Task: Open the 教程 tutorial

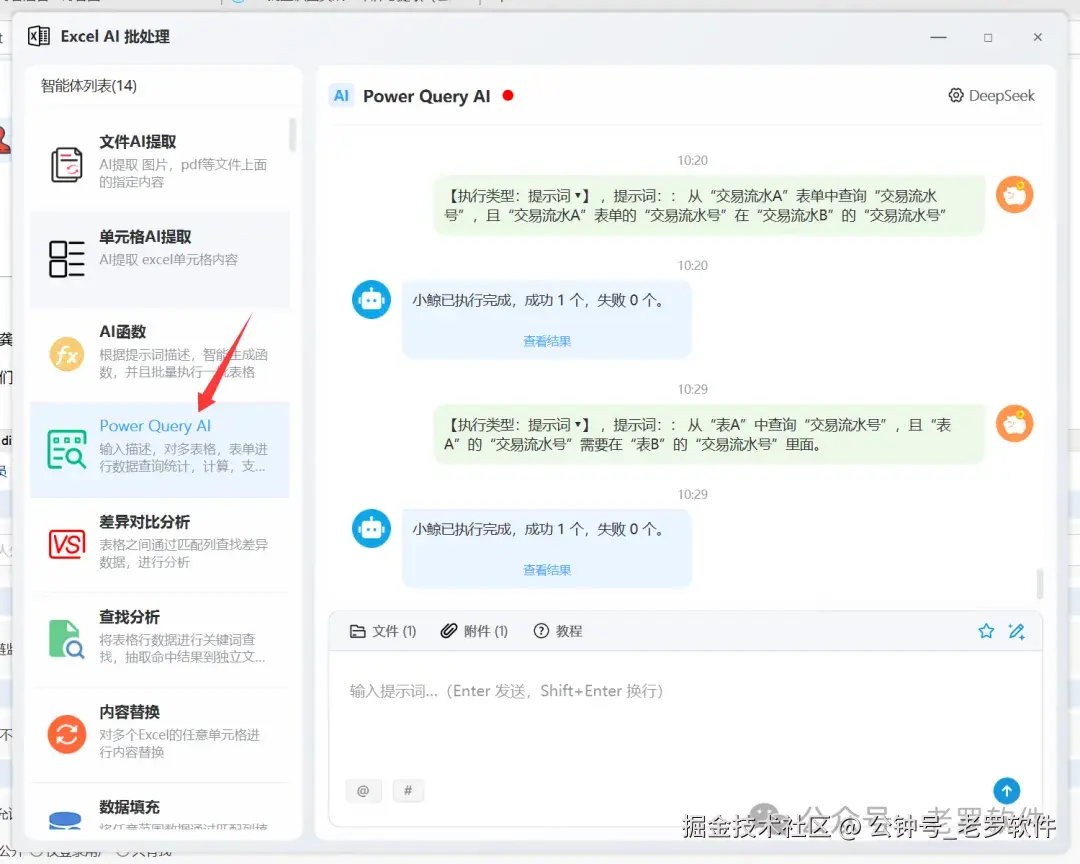Action: 558,631
